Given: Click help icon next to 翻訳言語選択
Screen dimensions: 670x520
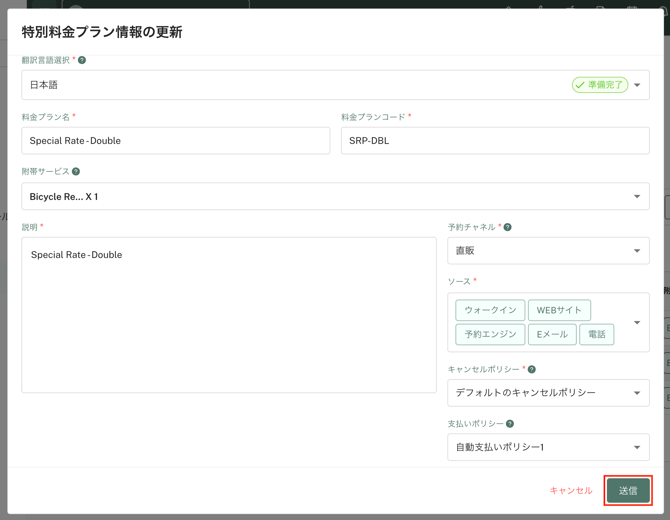Looking at the screenshot, I should coord(82,61).
